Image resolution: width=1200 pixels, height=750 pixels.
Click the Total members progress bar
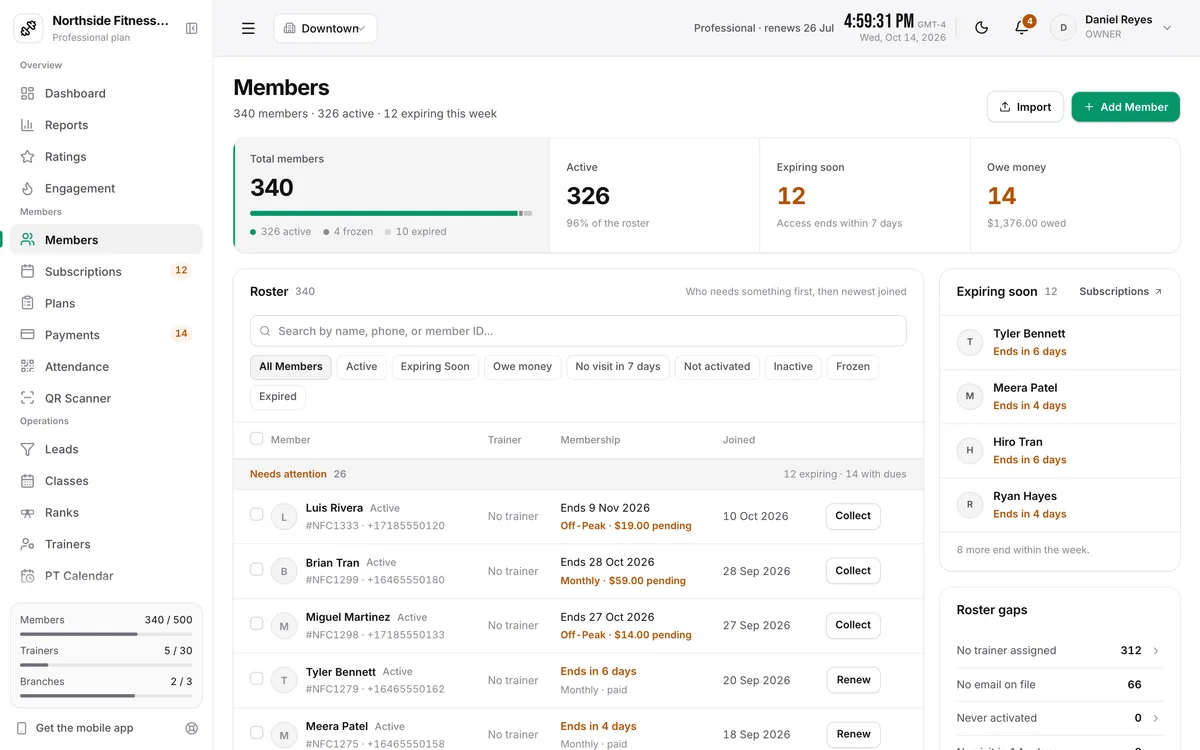pos(391,213)
